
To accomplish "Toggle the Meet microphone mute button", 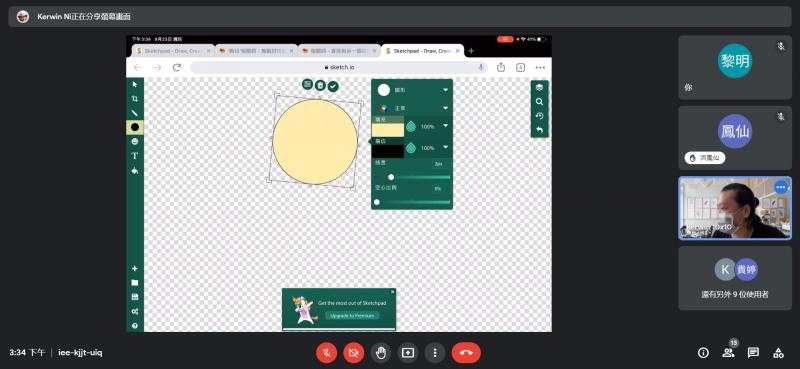I will click(x=327, y=353).
